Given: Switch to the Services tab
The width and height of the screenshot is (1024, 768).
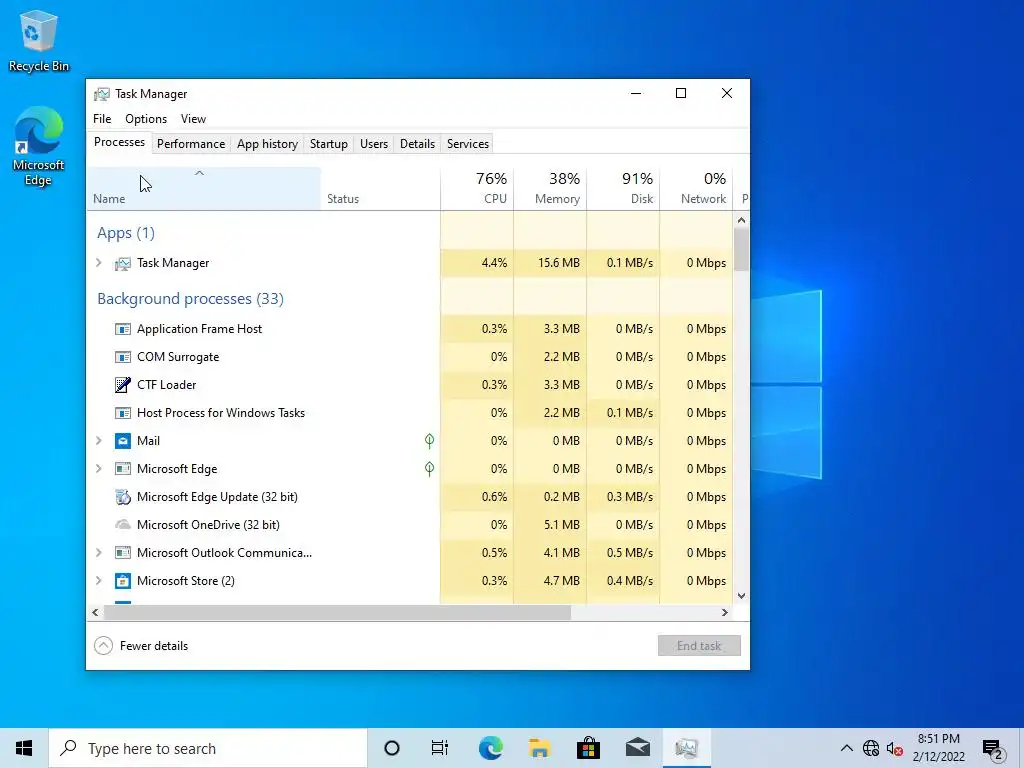Looking at the screenshot, I should click(x=468, y=144).
